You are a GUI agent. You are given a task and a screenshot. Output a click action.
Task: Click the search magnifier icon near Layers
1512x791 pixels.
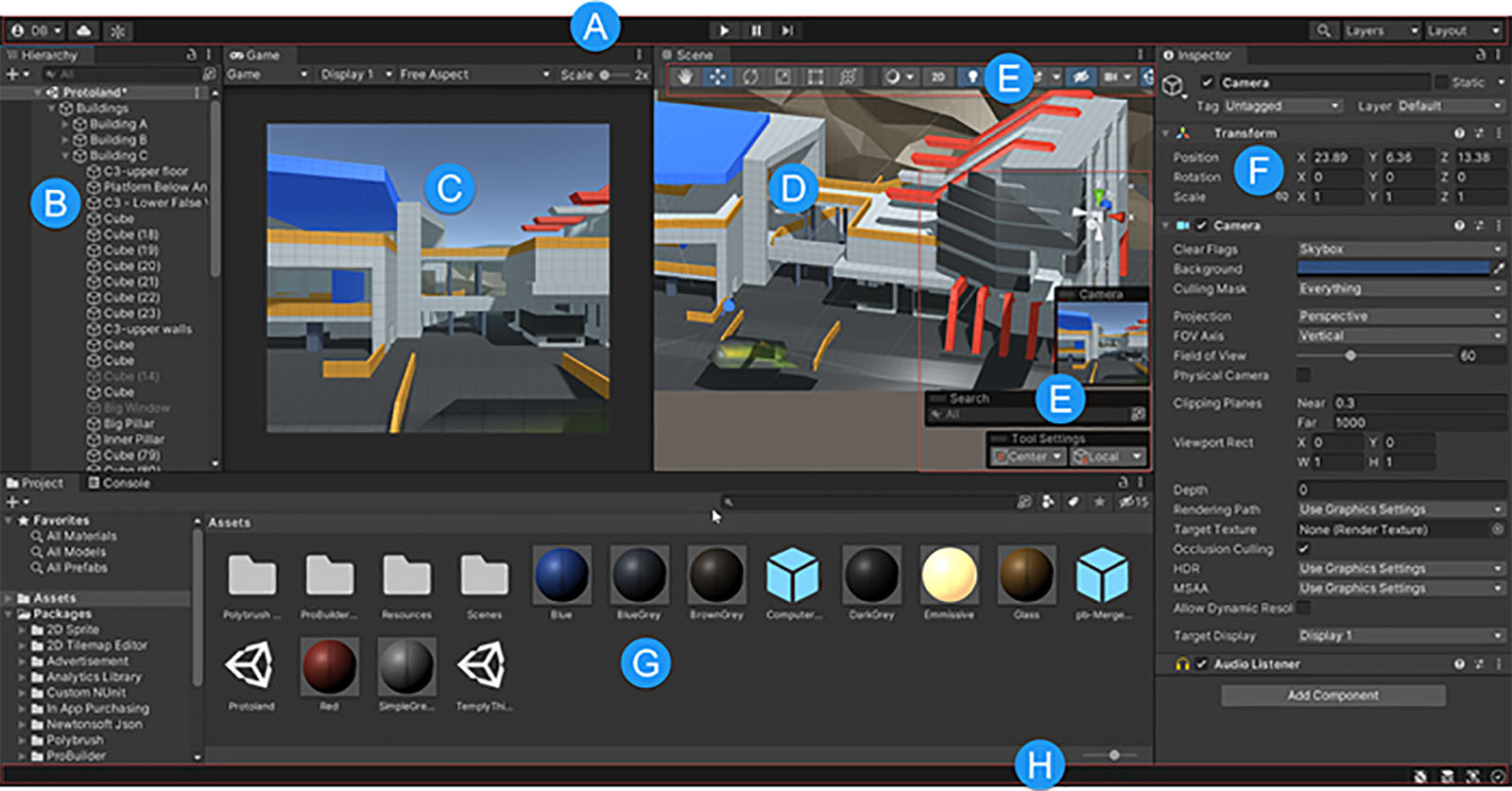1323,30
